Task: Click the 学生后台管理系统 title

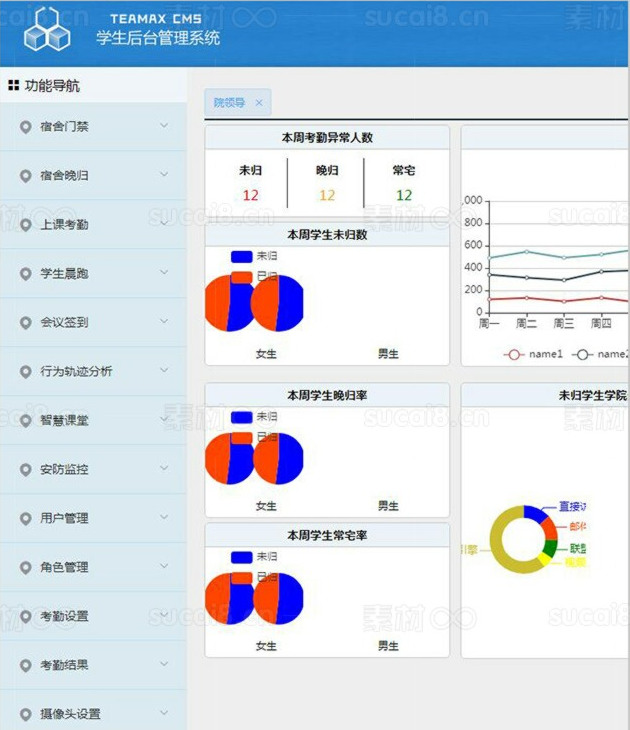Action: (x=158, y=38)
